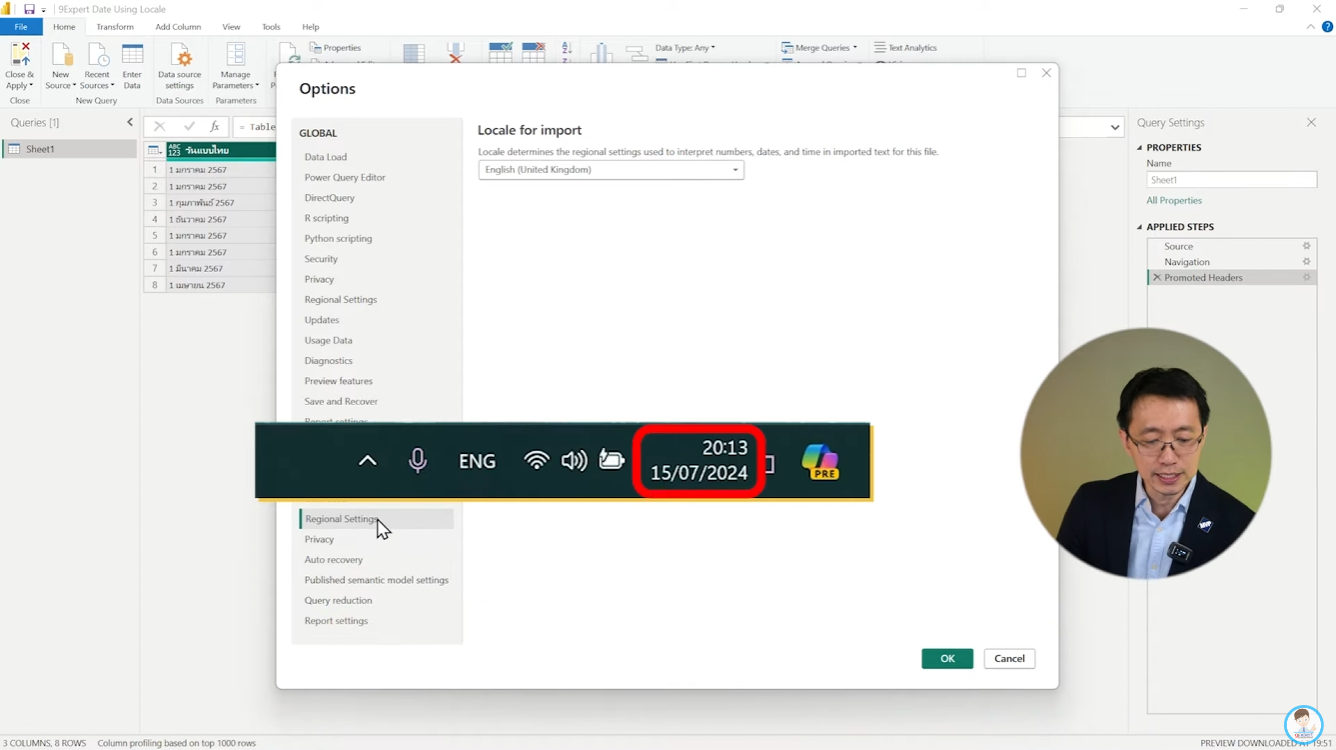Collapse the APPLIED STEPS section
Viewport: 1336px width, 750px height.
click(1139, 227)
